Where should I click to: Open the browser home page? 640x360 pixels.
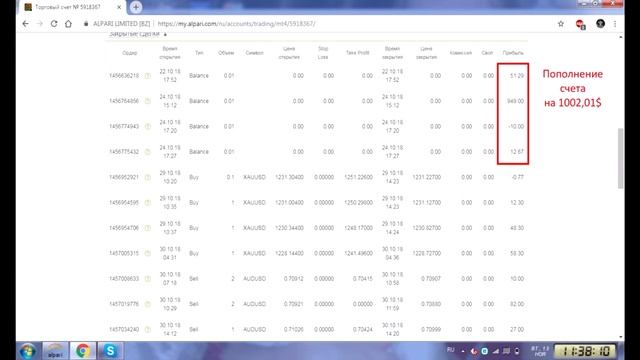pyautogui.click(x=68, y=24)
